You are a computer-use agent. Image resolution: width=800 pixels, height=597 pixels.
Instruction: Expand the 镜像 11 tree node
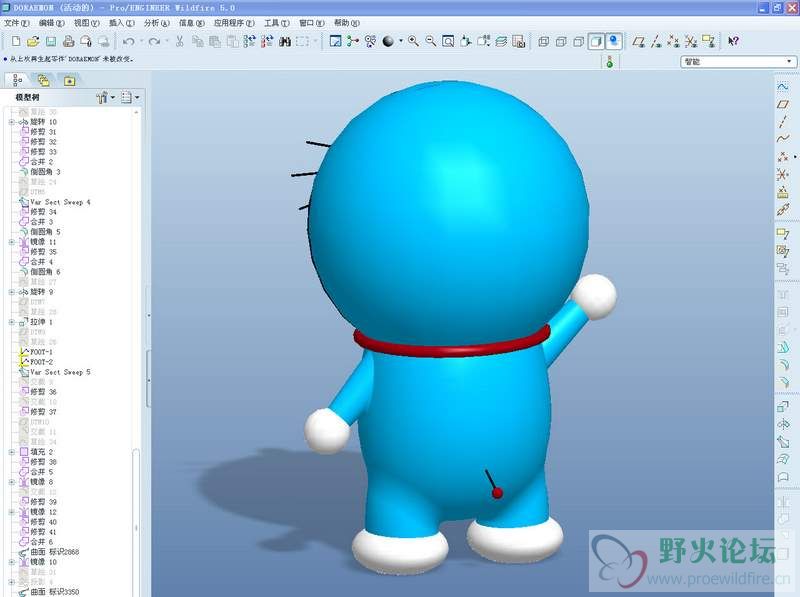tap(12, 242)
